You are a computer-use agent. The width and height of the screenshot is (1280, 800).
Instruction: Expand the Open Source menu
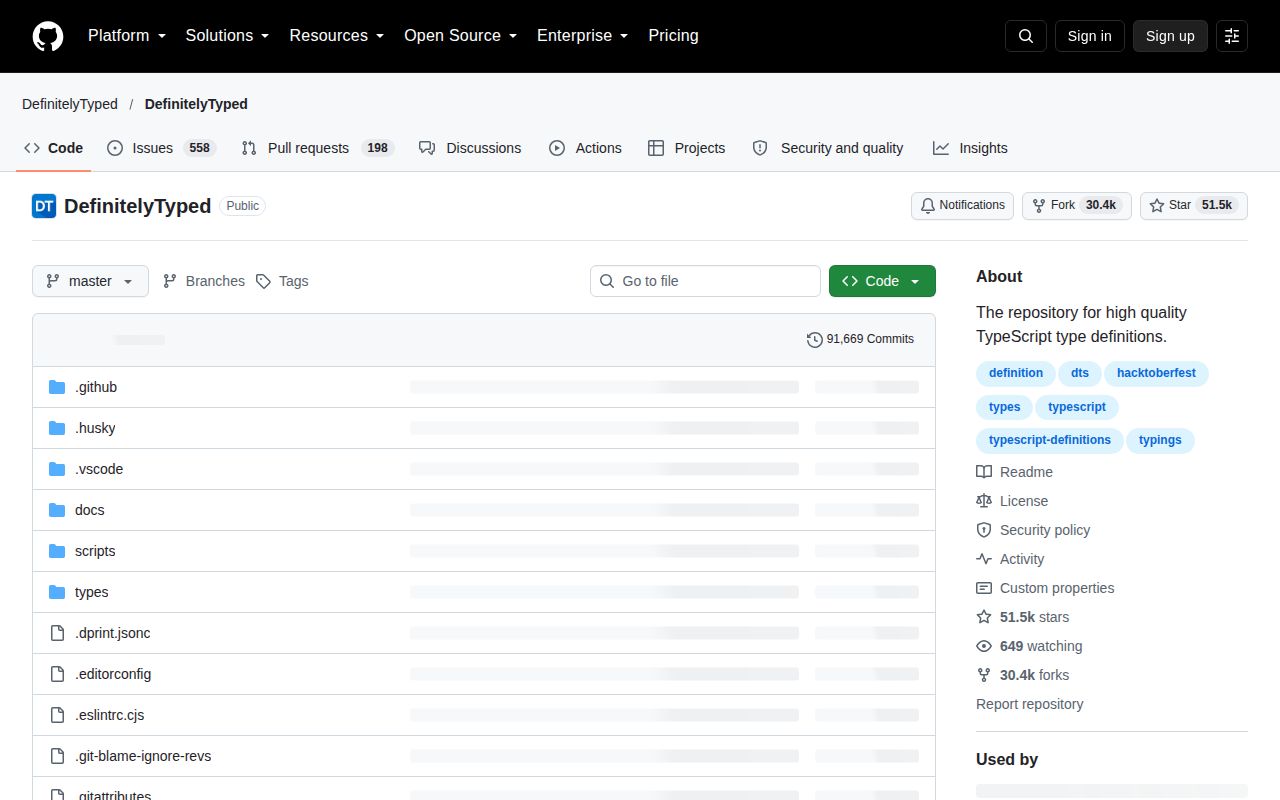point(460,35)
